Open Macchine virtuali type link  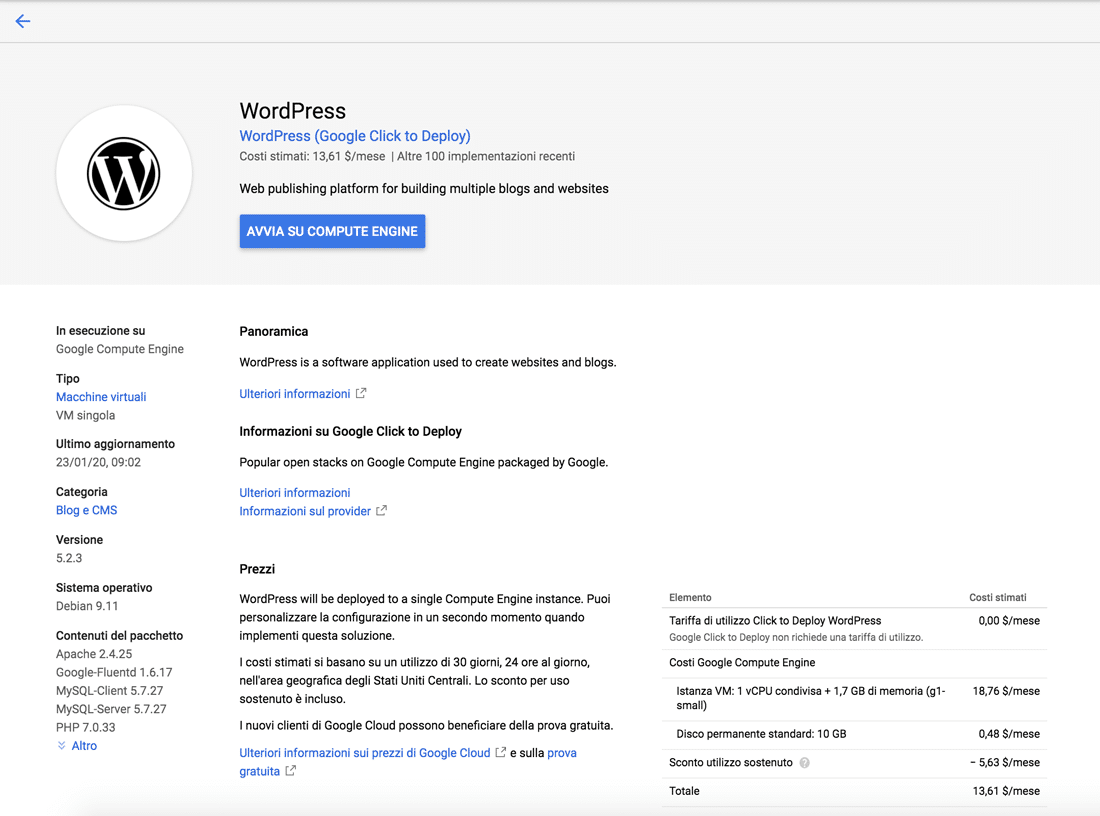point(101,397)
